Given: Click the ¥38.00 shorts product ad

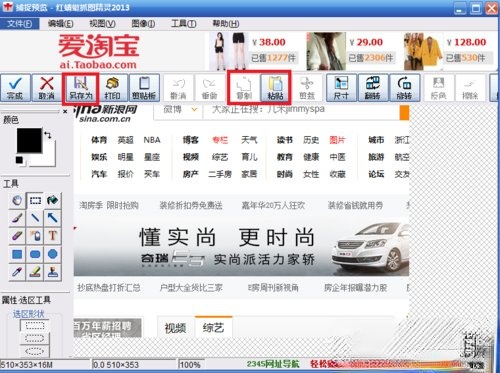Looking at the screenshot, I should 254,51.
